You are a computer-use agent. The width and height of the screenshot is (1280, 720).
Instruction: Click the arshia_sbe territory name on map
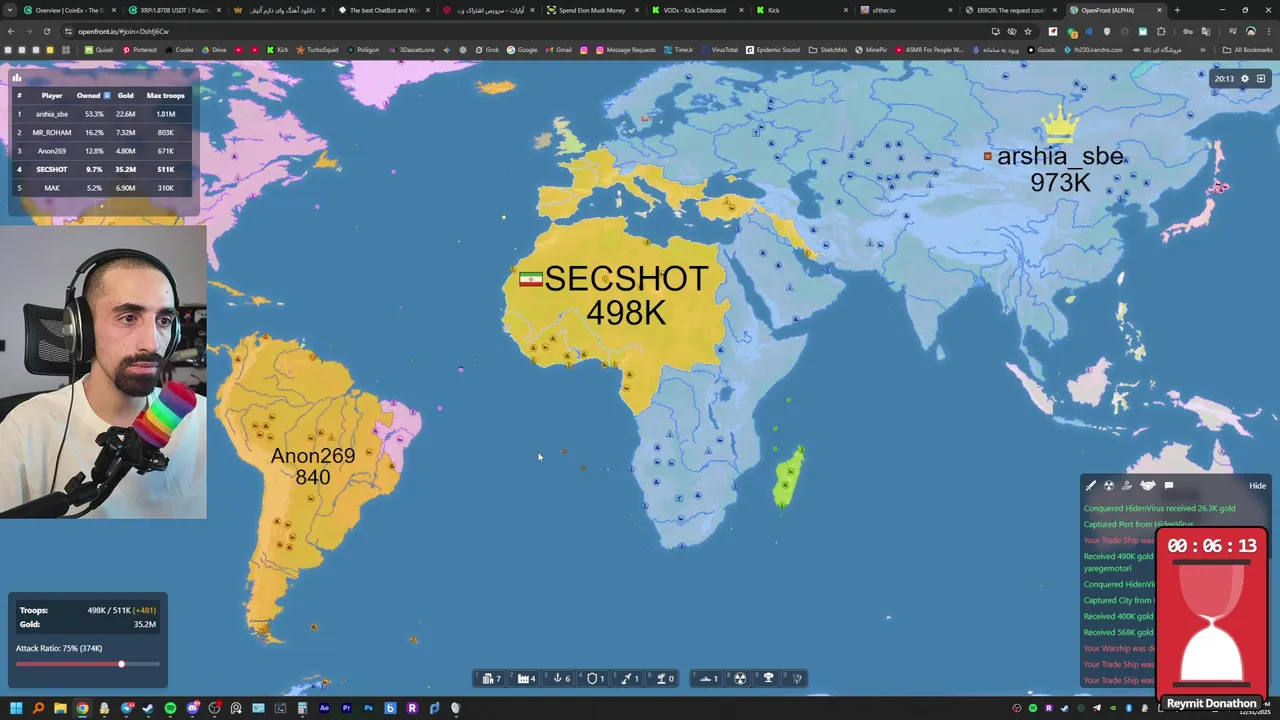pos(1060,157)
